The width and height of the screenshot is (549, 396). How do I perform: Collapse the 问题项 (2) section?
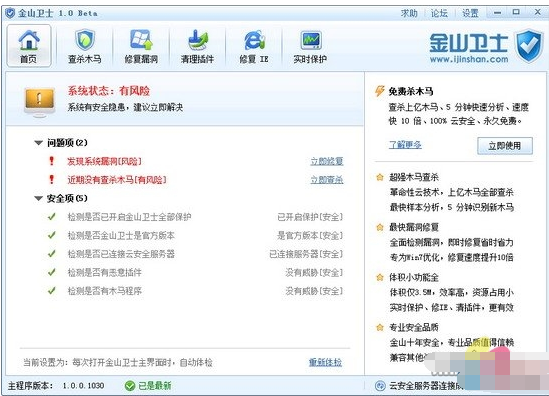click(x=38, y=143)
